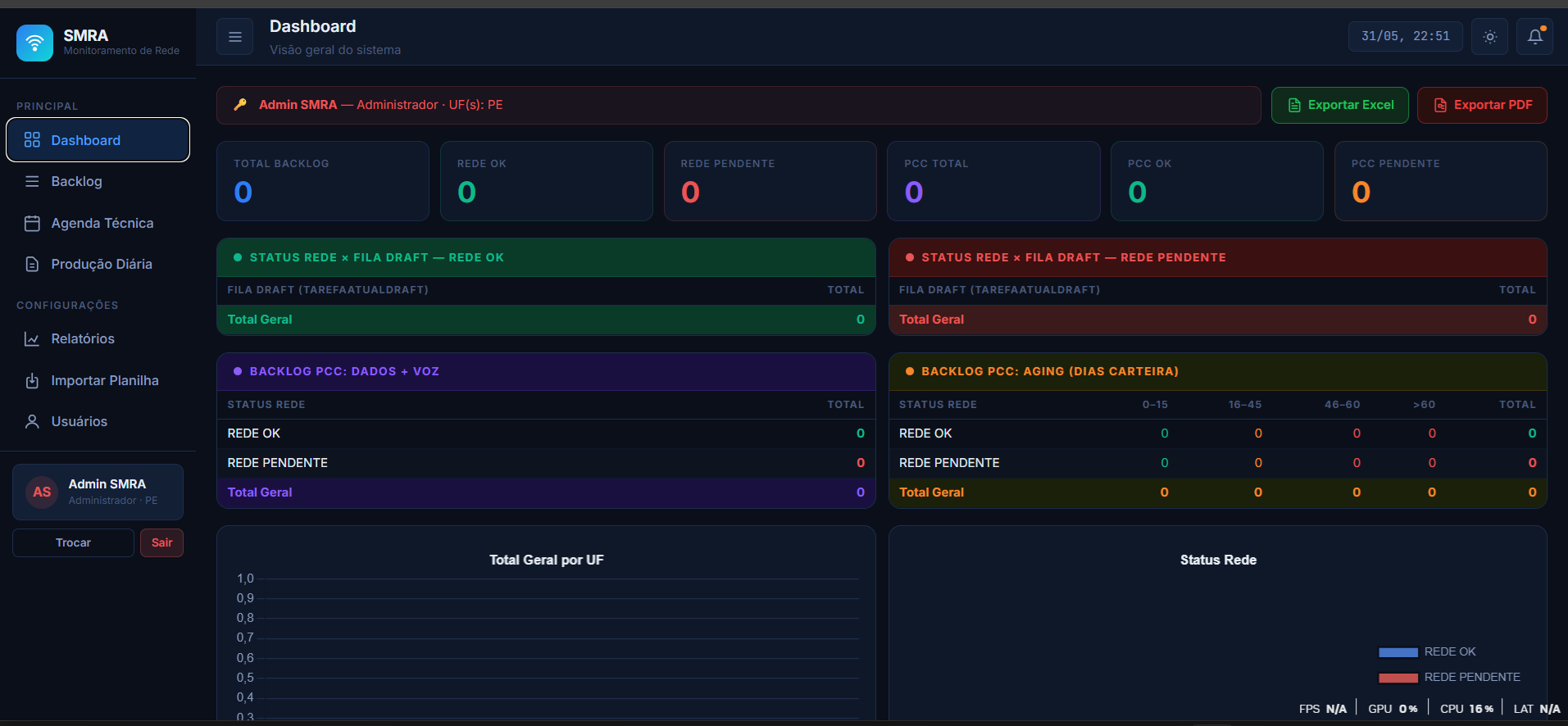1568x726 pixels.
Task: Click the Dashboard grid icon in sidebar
Action: click(32, 140)
